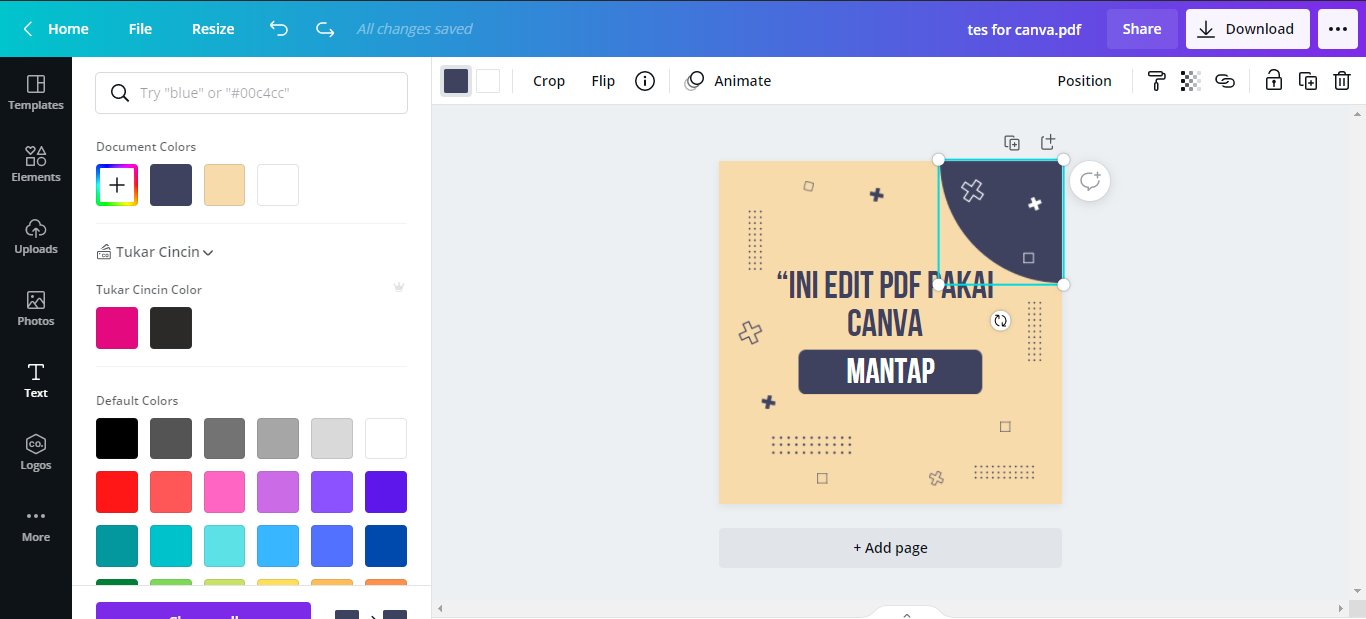Image resolution: width=1366 pixels, height=619 pixels.
Task: Click the rotate handle below the shape
Action: pyautogui.click(x=1000, y=321)
